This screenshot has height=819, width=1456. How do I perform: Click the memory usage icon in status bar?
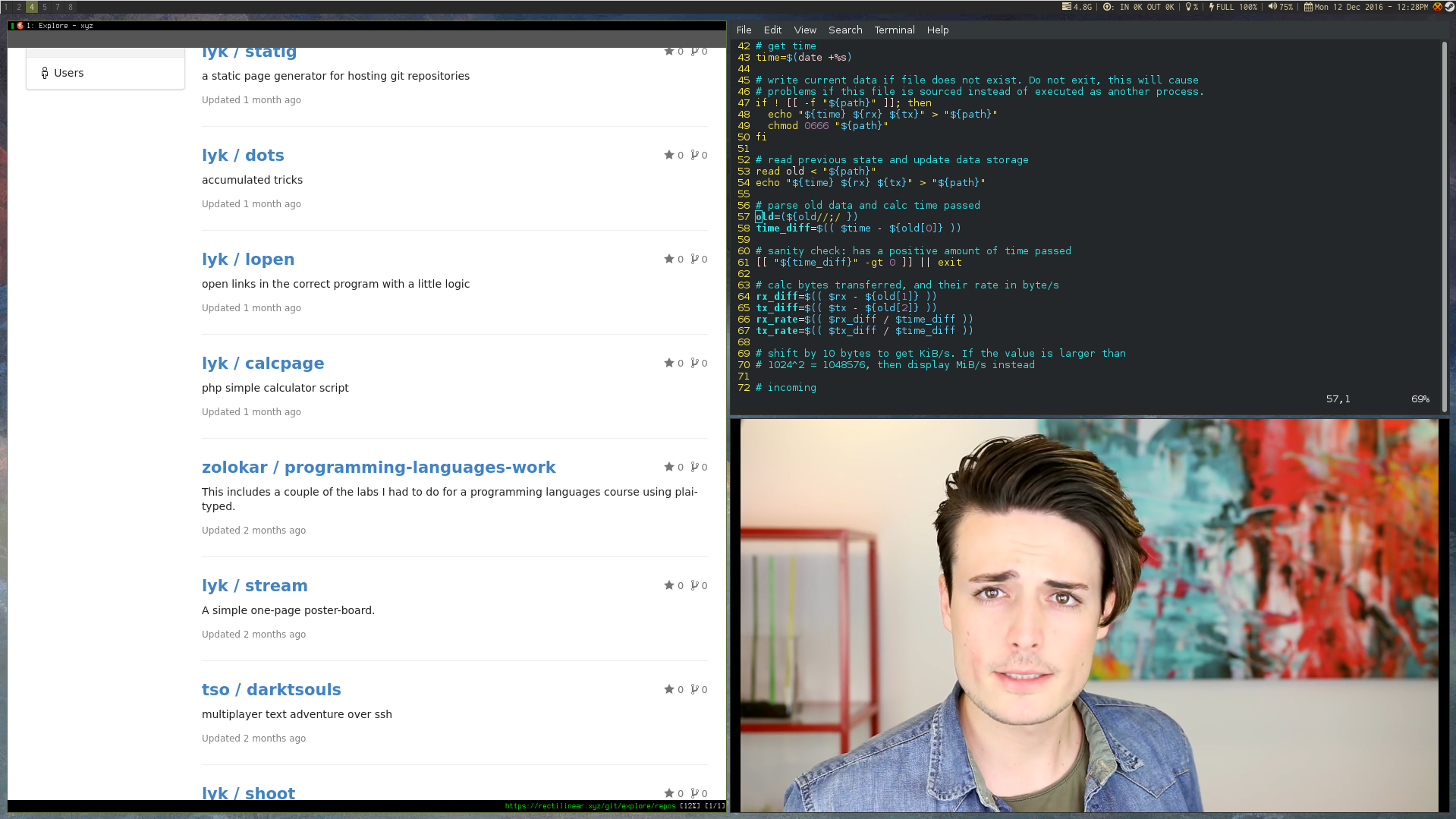pos(1066,7)
